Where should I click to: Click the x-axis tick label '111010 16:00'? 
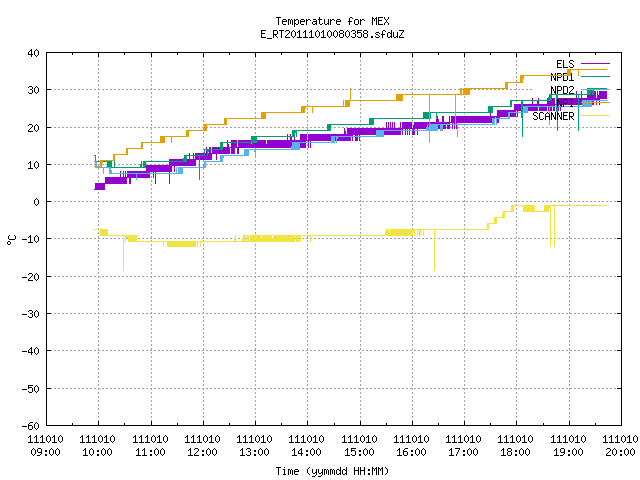[411, 446]
